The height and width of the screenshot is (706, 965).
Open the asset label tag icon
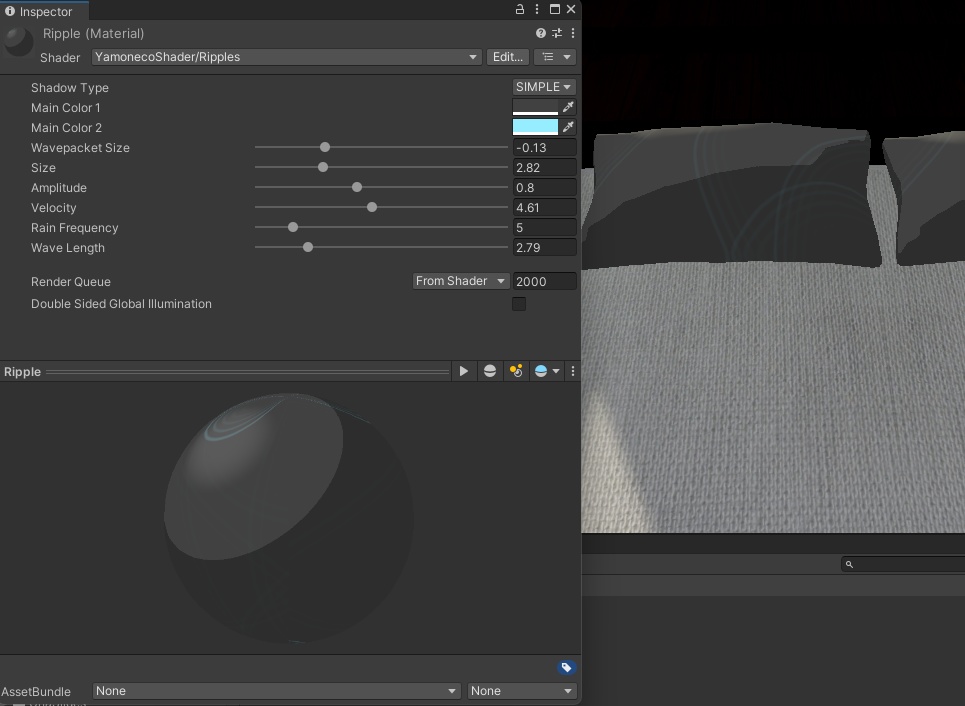tap(566, 668)
